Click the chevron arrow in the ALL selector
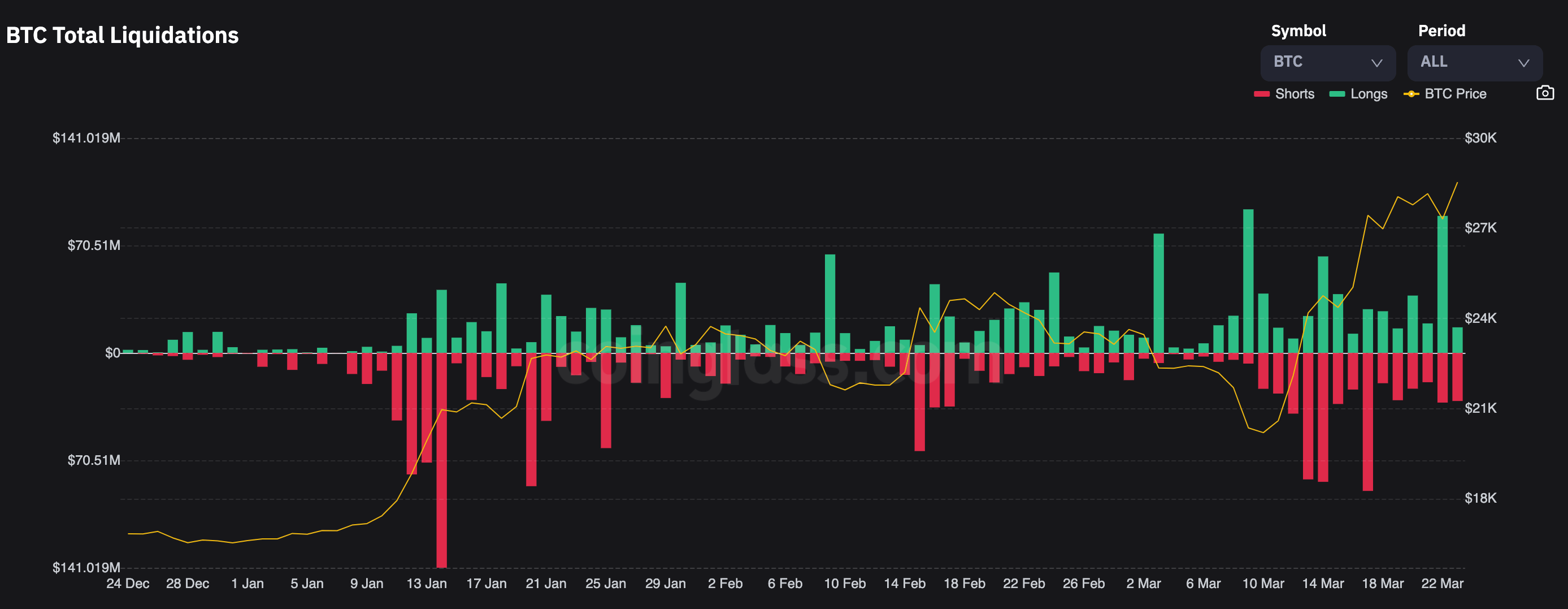Viewport: 1568px width, 609px height. point(1523,63)
